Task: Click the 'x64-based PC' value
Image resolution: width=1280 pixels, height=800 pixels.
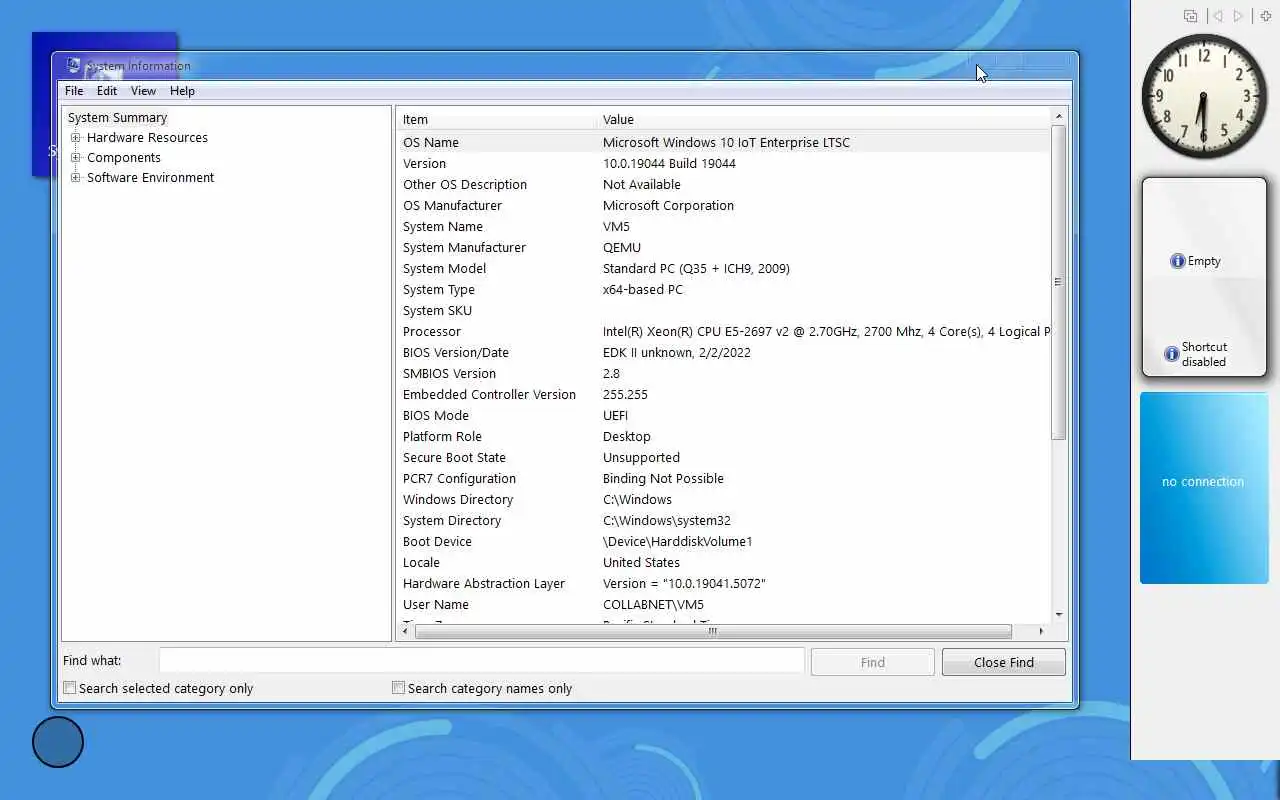Action: [643, 290]
